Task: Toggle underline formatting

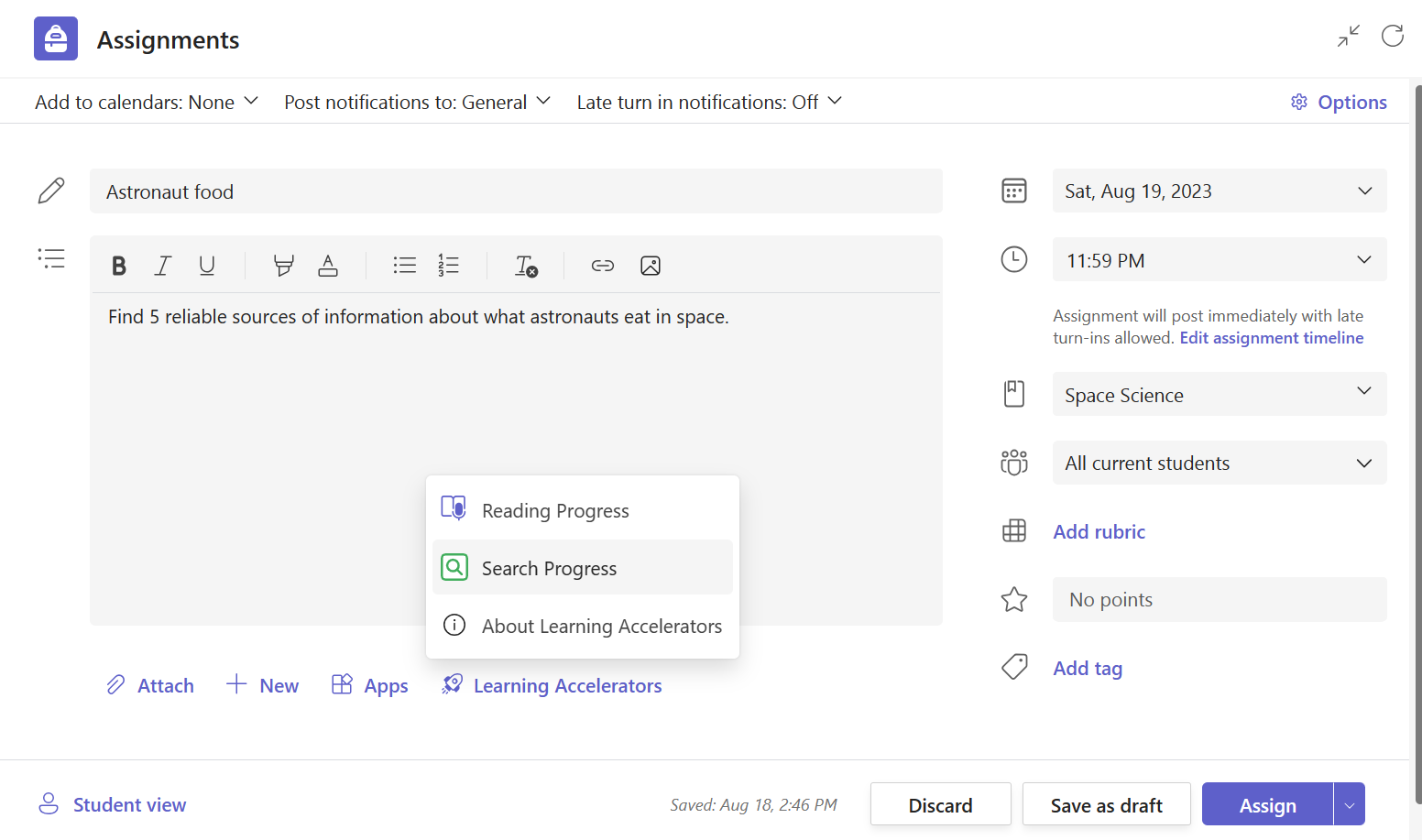Action: (x=207, y=266)
